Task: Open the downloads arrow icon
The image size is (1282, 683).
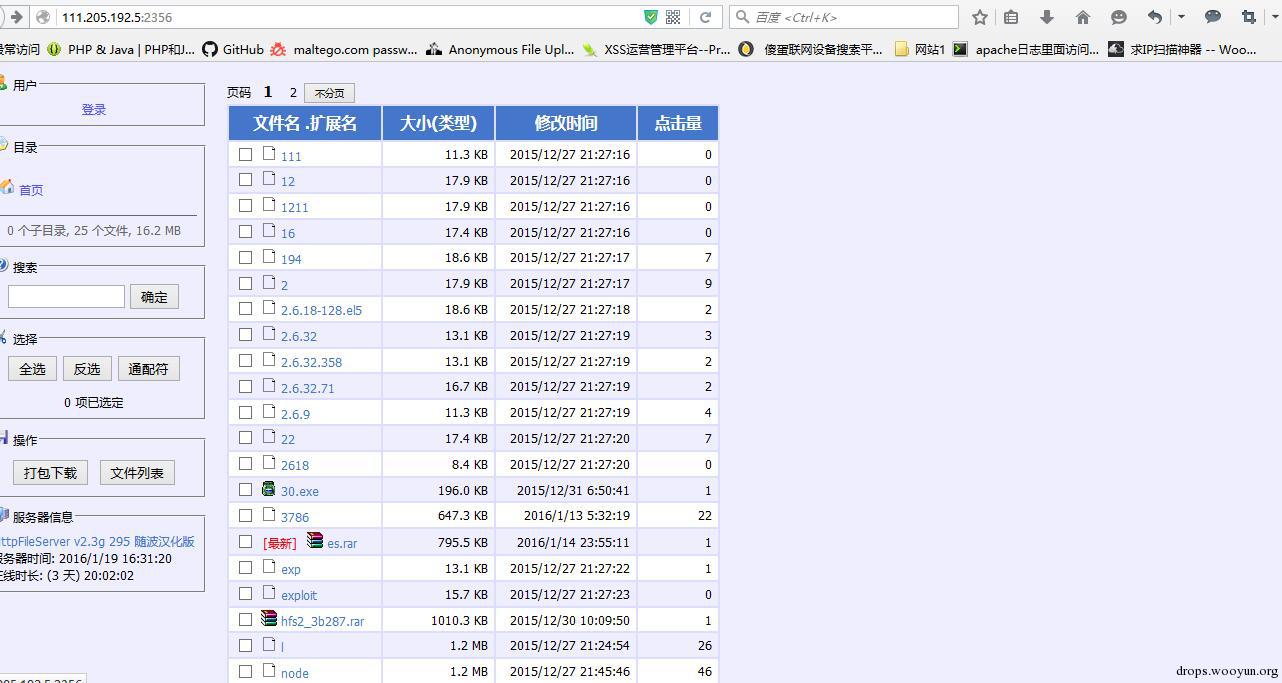Action: pos(1047,17)
